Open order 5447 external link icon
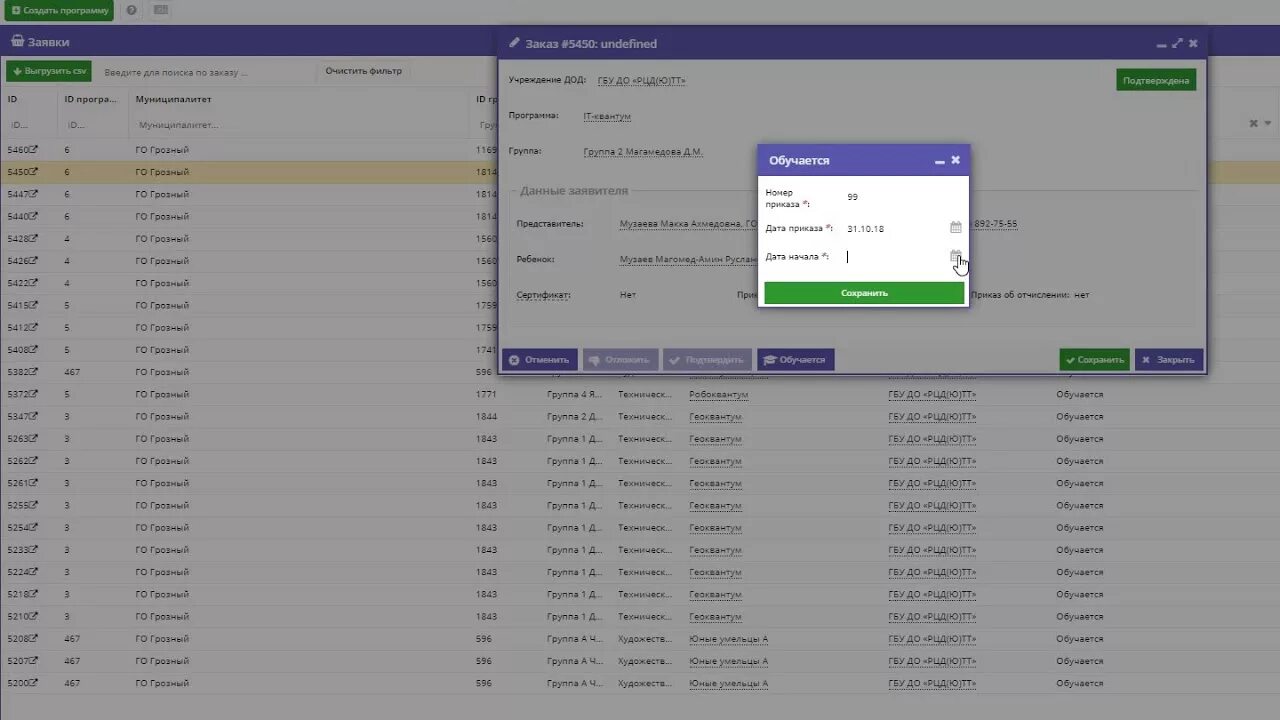The image size is (1280, 720). pyautogui.click(x=33, y=194)
